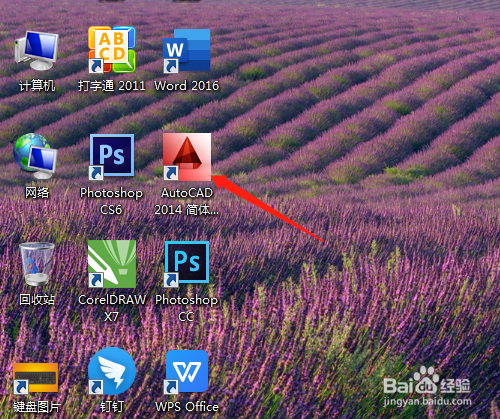Select the 网络 (Network) desktop icon
The width and height of the screenshot is (500, 419).
coord(35,156)
